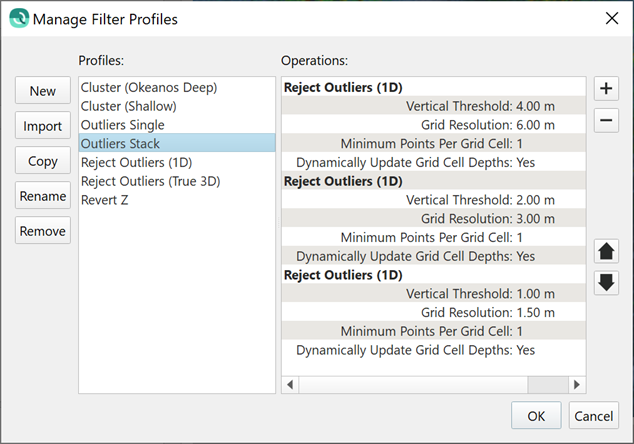Rename the selected profile
The width and height of the screenshot is (634, 444).
click(43, 196)
